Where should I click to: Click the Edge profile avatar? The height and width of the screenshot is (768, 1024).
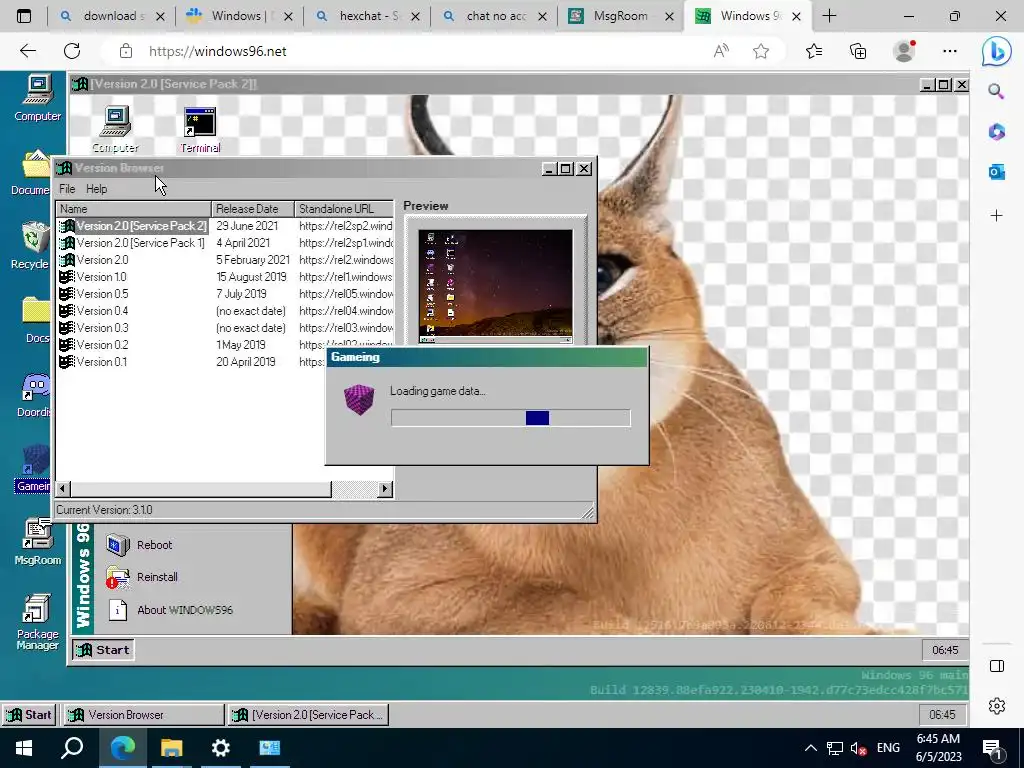tap(904, 52)
